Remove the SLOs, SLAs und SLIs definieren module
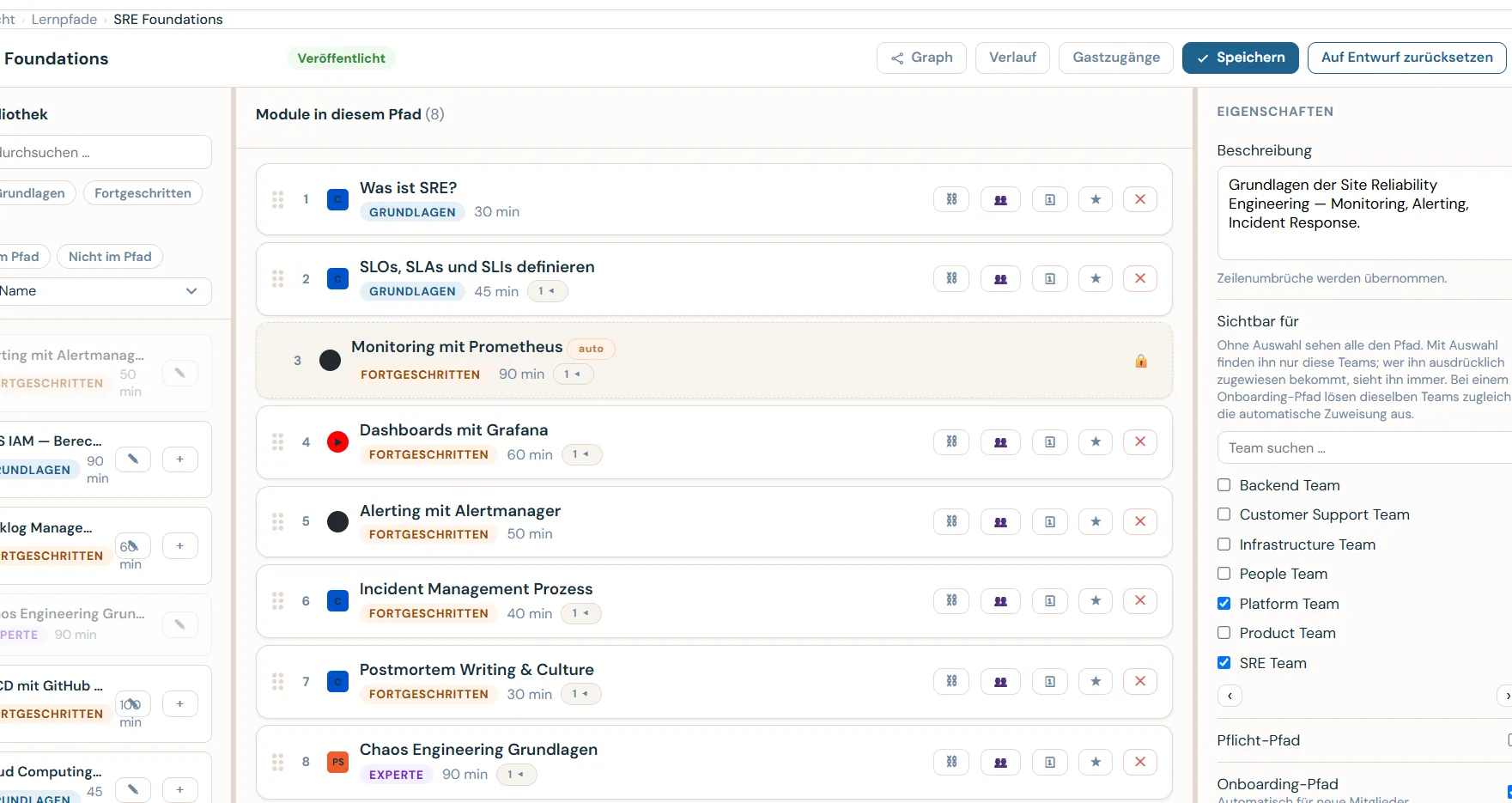 point(1140,278)
